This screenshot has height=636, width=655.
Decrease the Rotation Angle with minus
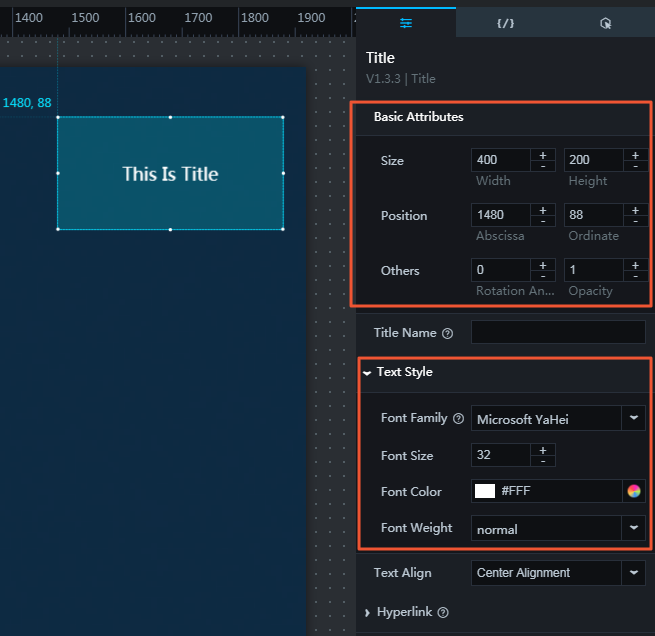click(543, 276)
